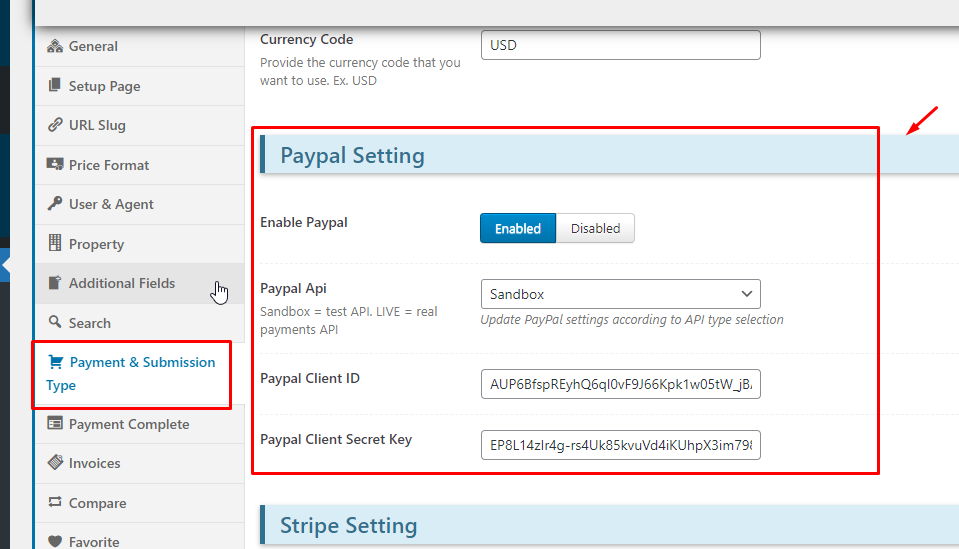This screenshot has width=959, height=549.
Task: Click the Paypal Client ID field
Action: pyautogui.click(x=621, y=384)
